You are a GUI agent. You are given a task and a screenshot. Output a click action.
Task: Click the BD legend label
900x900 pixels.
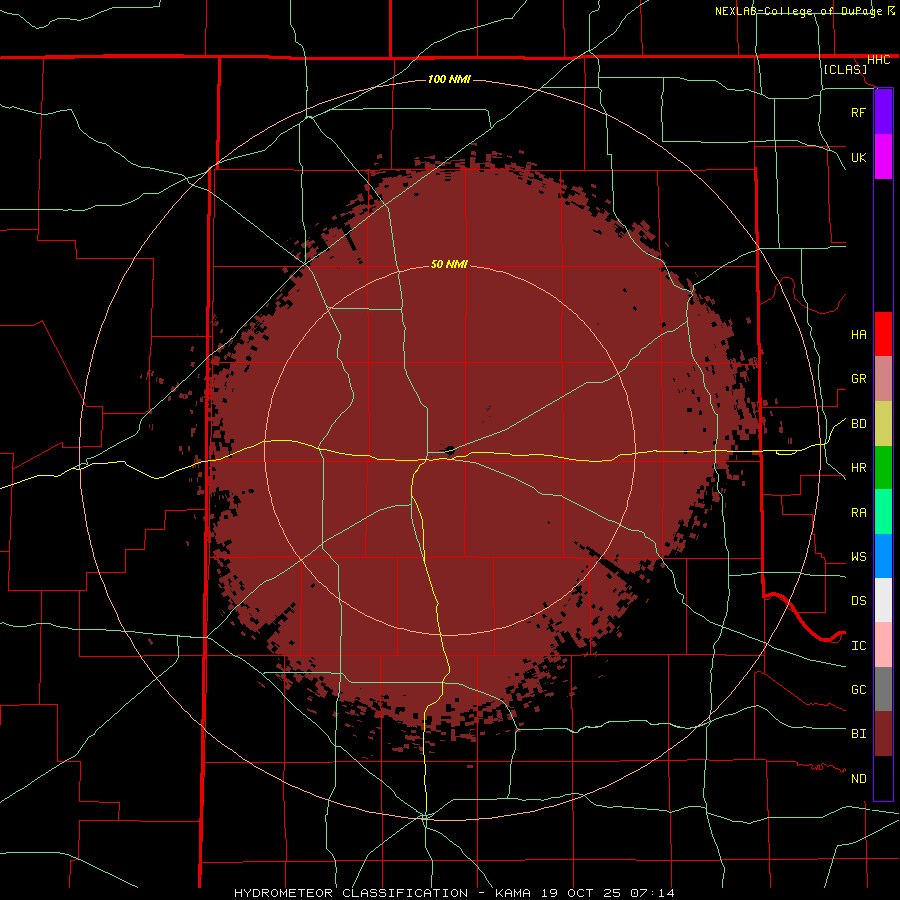click(858, 424)
